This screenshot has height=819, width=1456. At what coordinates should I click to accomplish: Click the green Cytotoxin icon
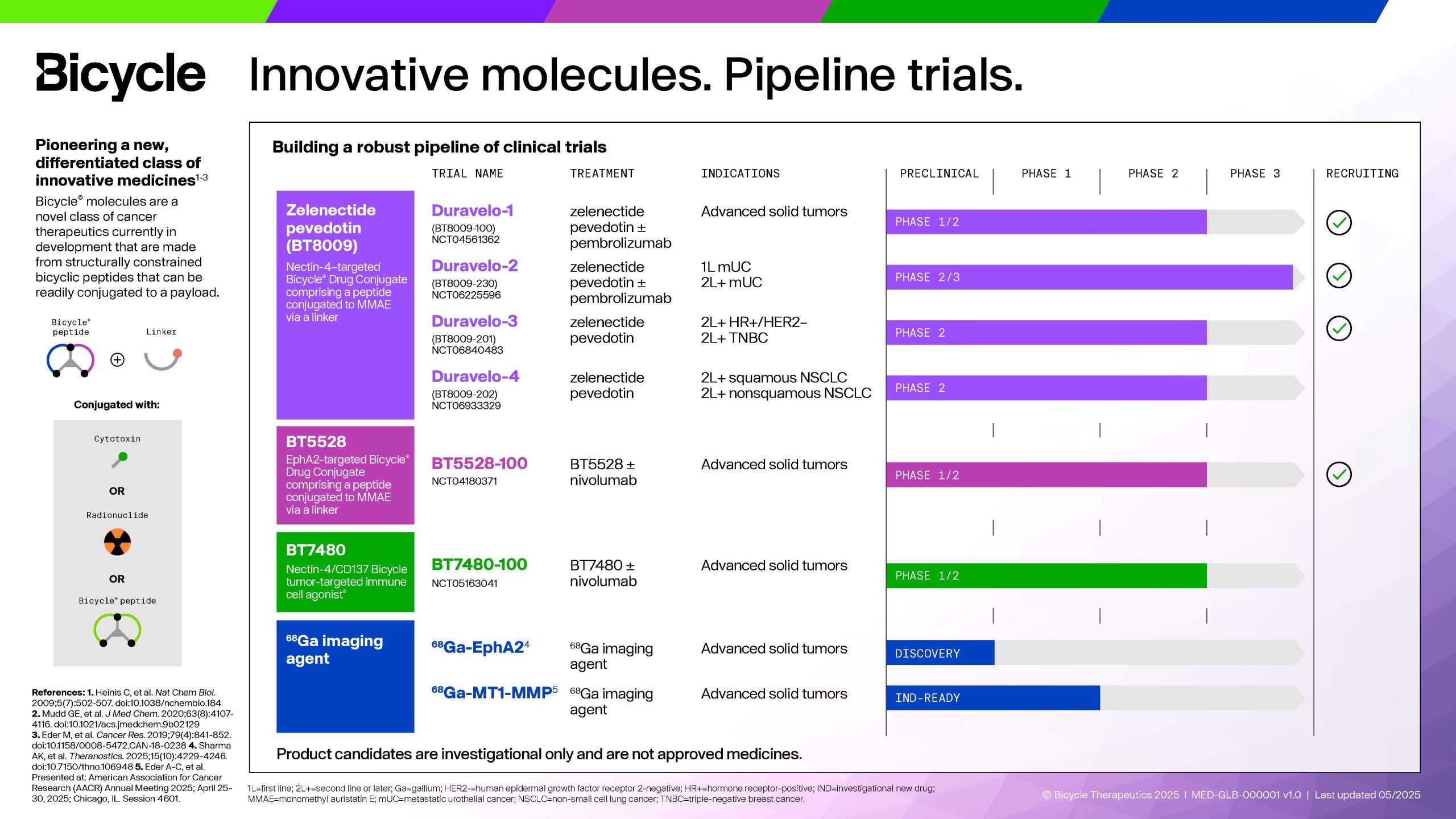119,460
